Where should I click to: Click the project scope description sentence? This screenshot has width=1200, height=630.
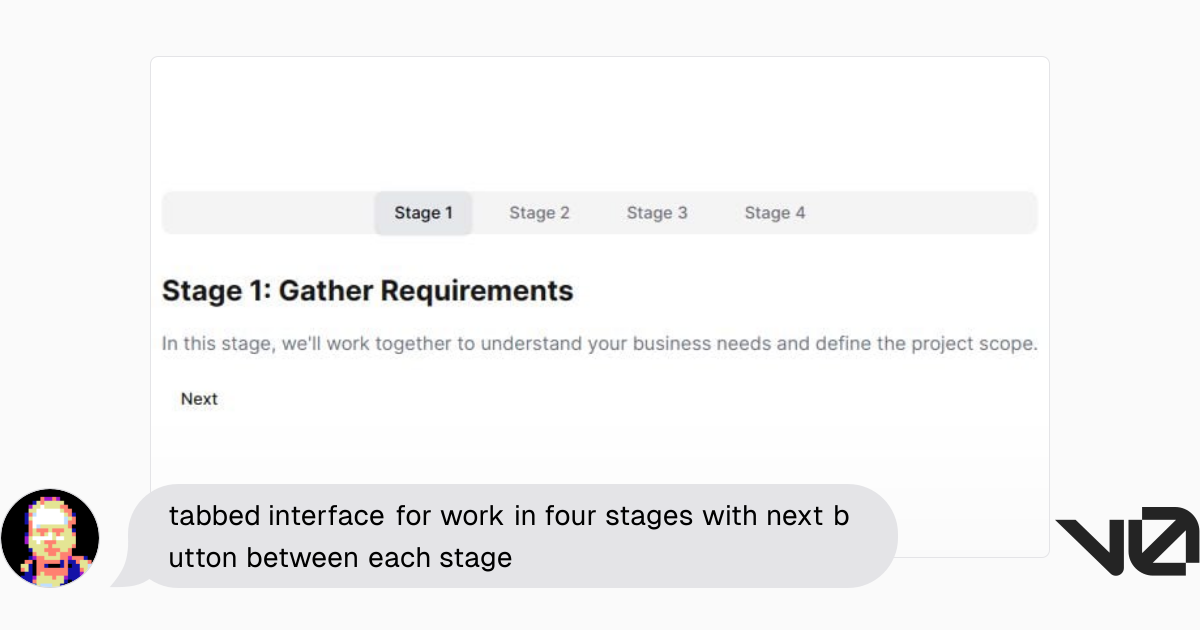click(x=600, y=343)
